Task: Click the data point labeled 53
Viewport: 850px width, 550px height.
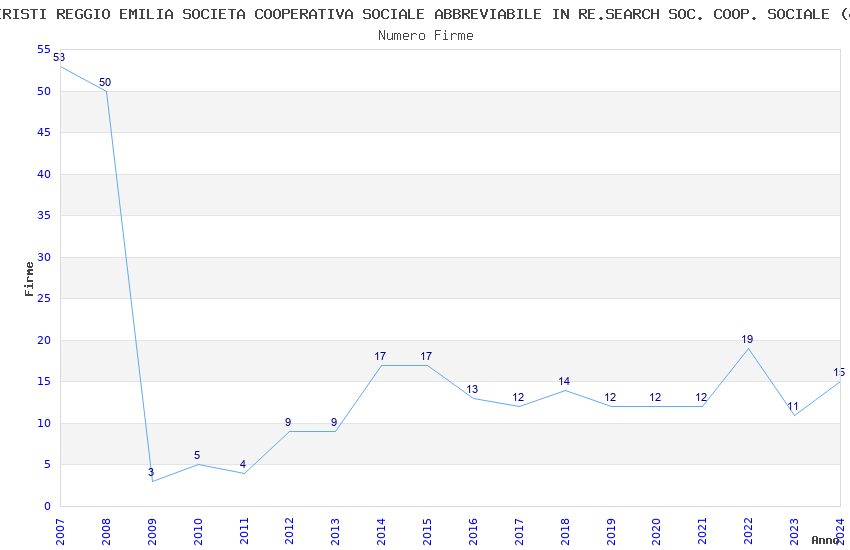Action: click(x=61, y=66)
